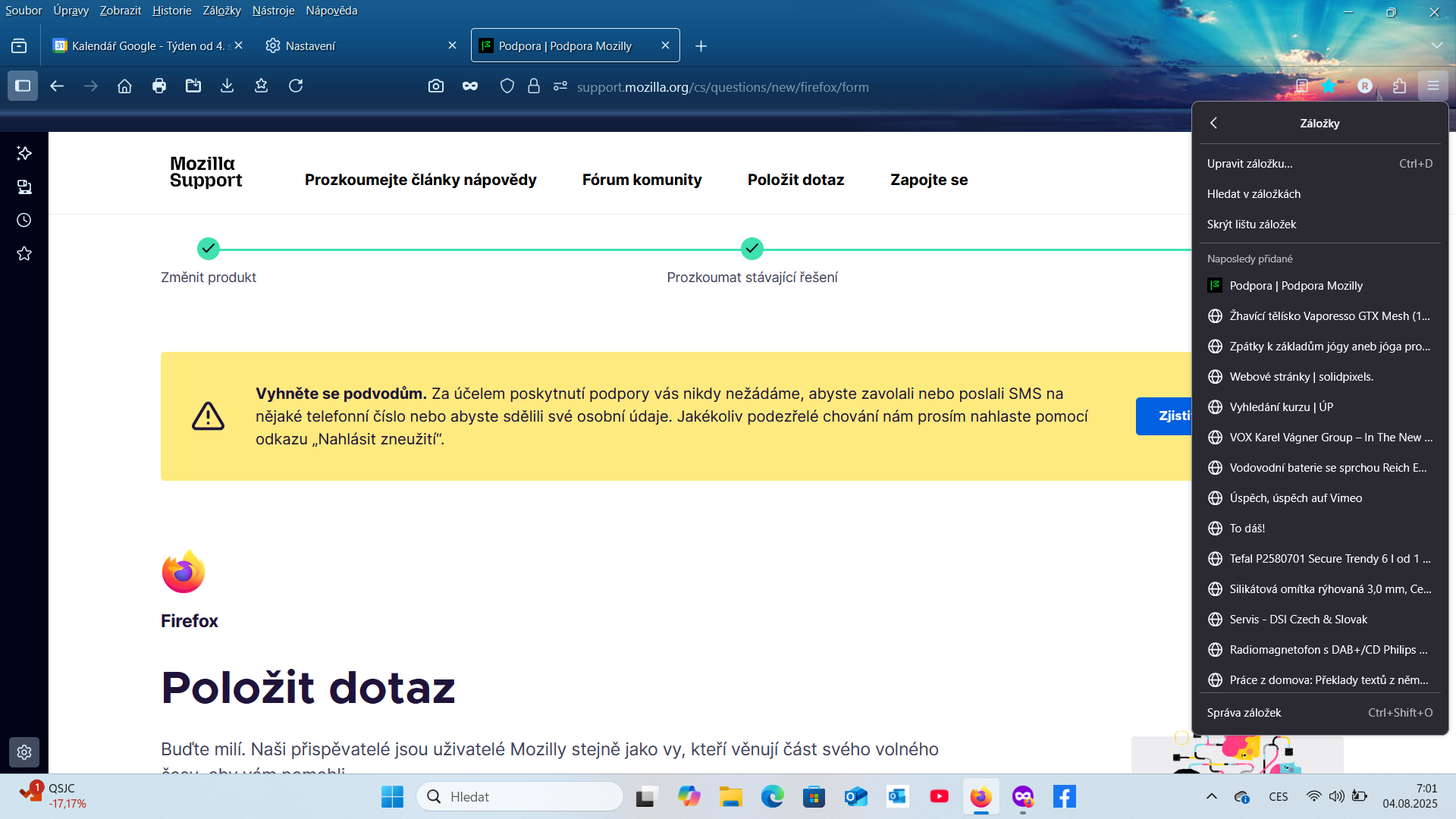Toggle the blue bookmark star icon
Screen dimensions: 1456x819
point(1329,86)
